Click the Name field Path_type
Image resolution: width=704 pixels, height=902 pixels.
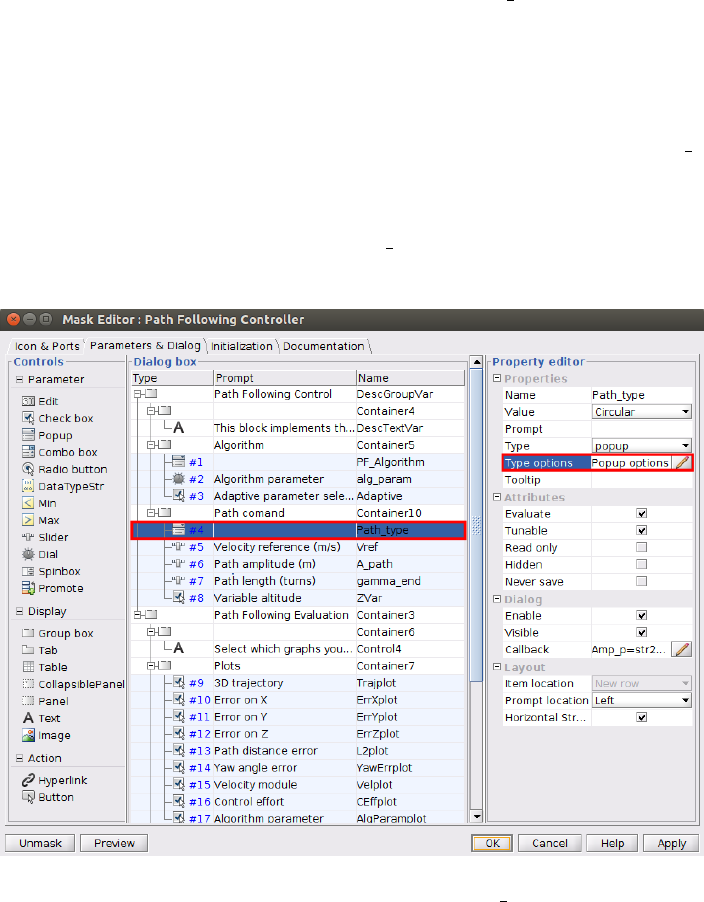click(641, 395)
